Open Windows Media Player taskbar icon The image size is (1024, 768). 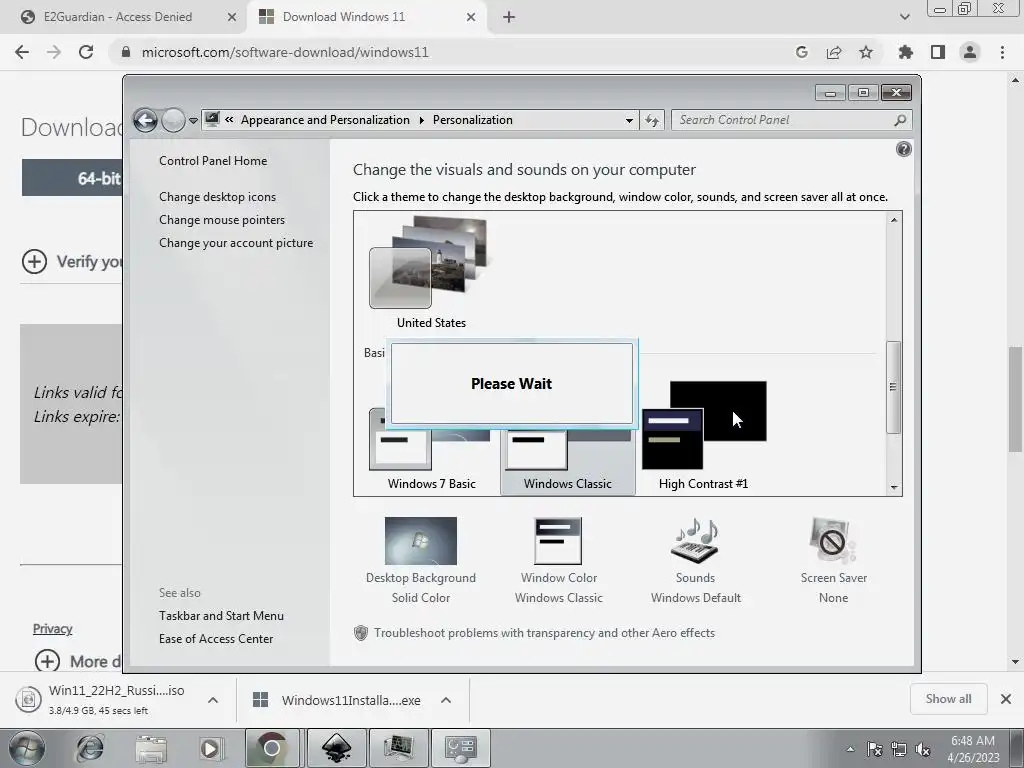(x=211, y=748)
